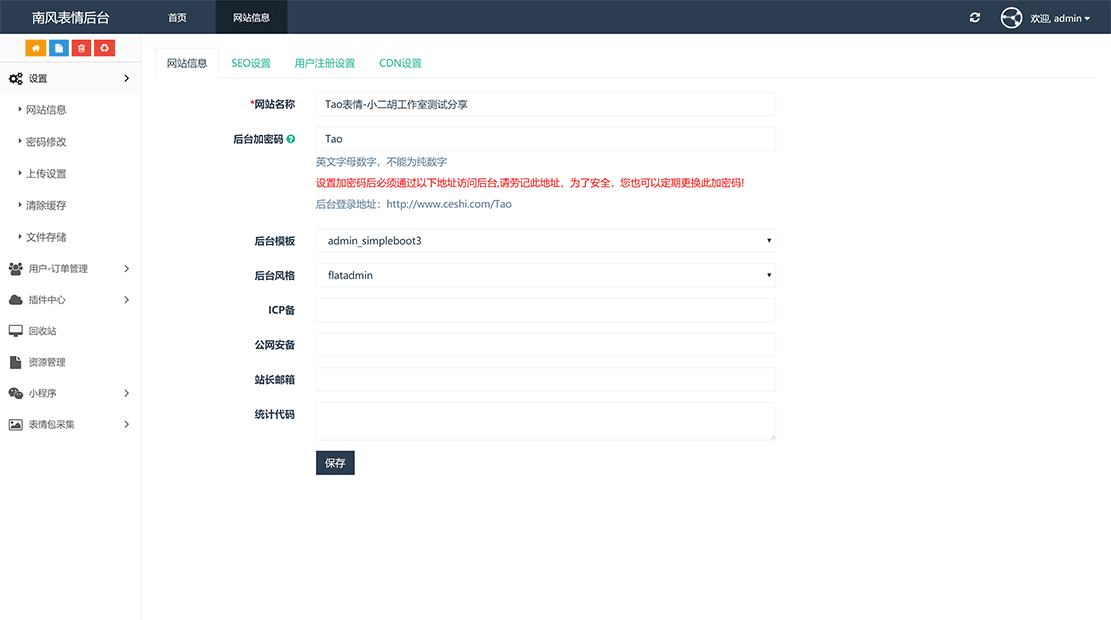Click the orange home quick-access icon

coord(36,47)
